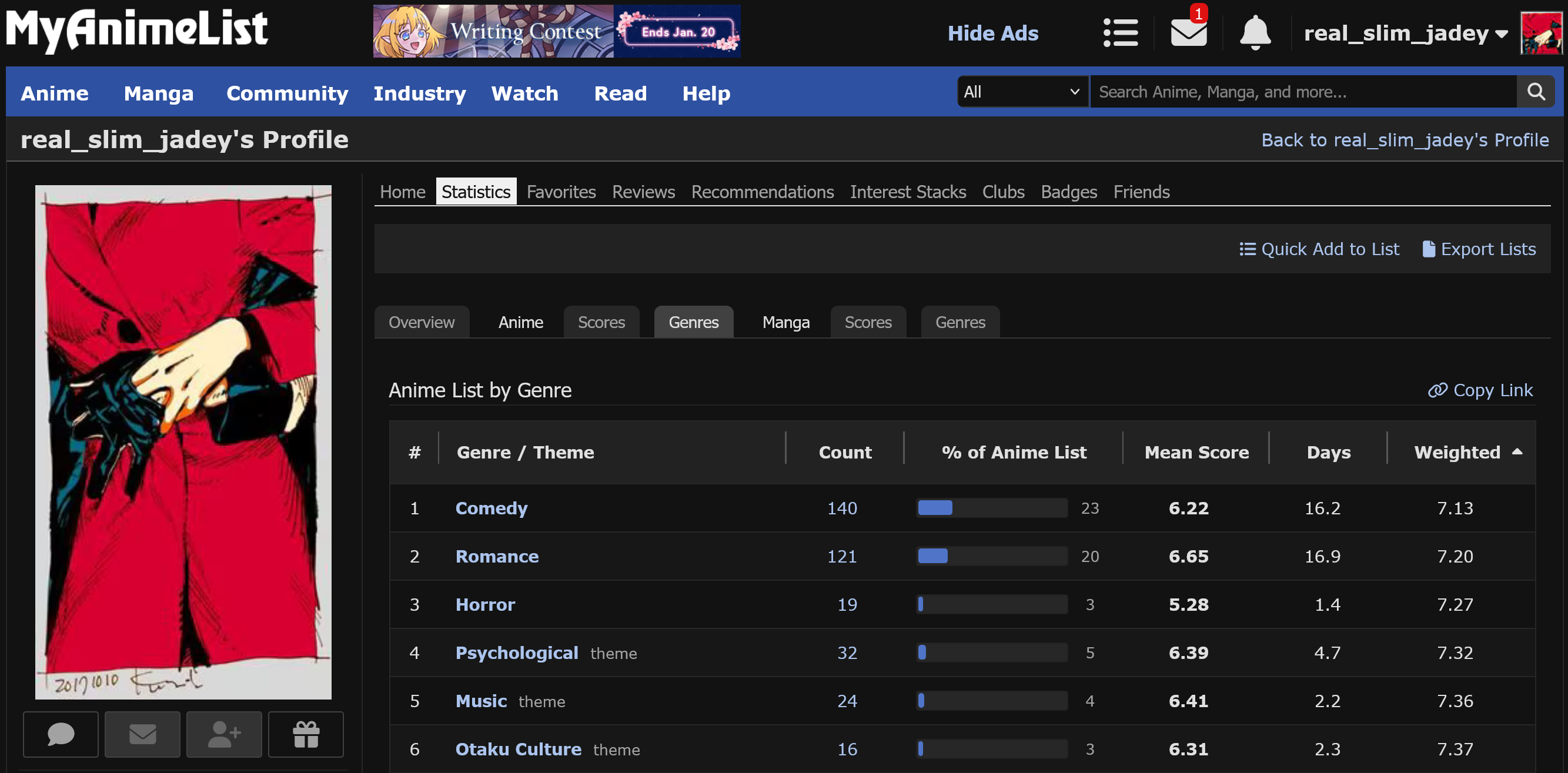1568x773 pixels.
Task: Sort table by Weighted column arrow
Action: [x=1516, y=451]
